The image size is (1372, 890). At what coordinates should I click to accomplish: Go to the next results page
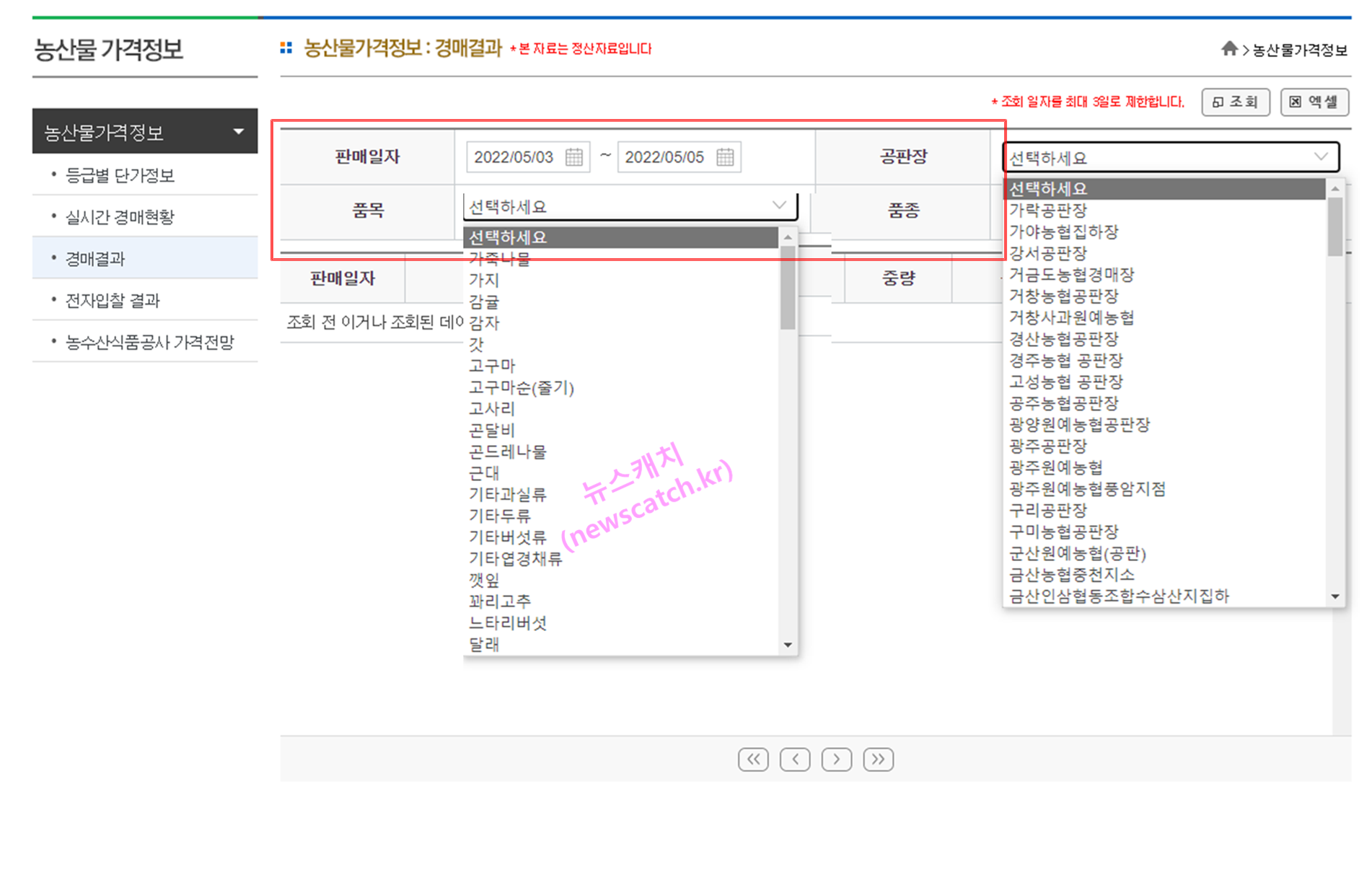837,759
